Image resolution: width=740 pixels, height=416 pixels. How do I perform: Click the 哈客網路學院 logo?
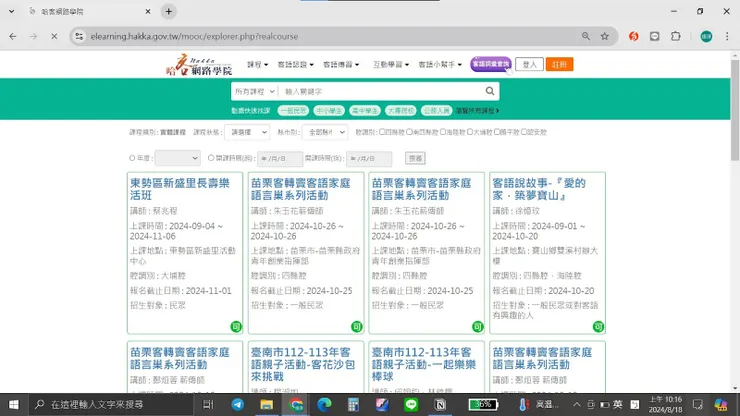[199, 65]
